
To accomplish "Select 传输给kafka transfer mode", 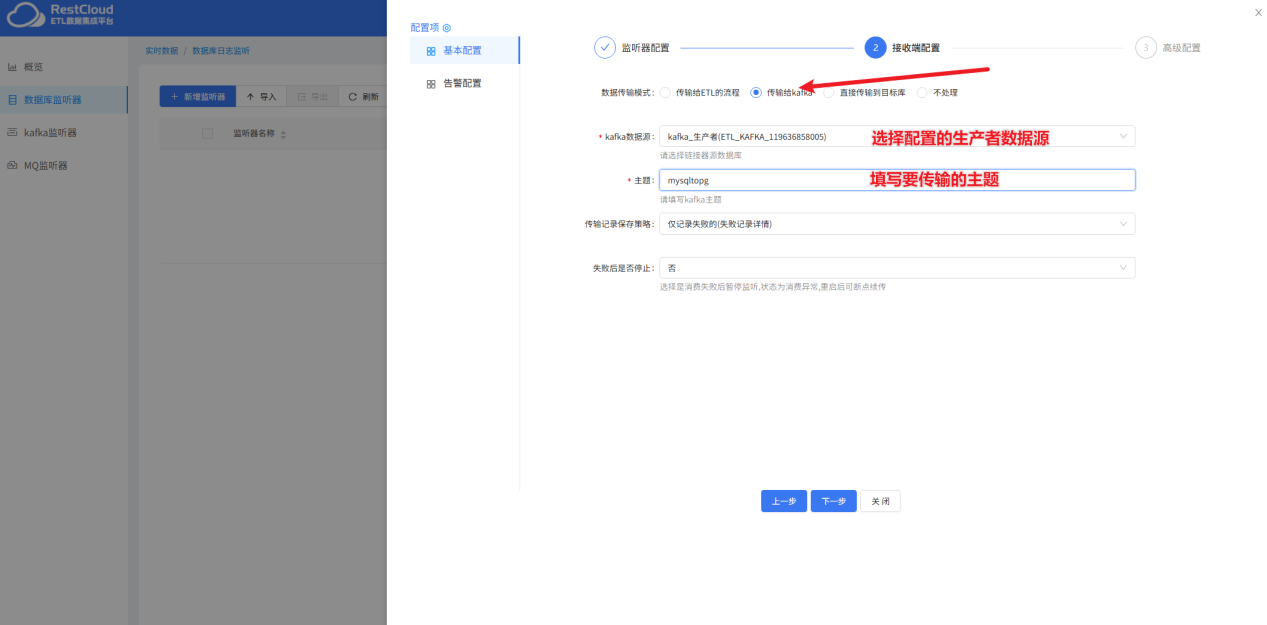I will tap(756, 92).
